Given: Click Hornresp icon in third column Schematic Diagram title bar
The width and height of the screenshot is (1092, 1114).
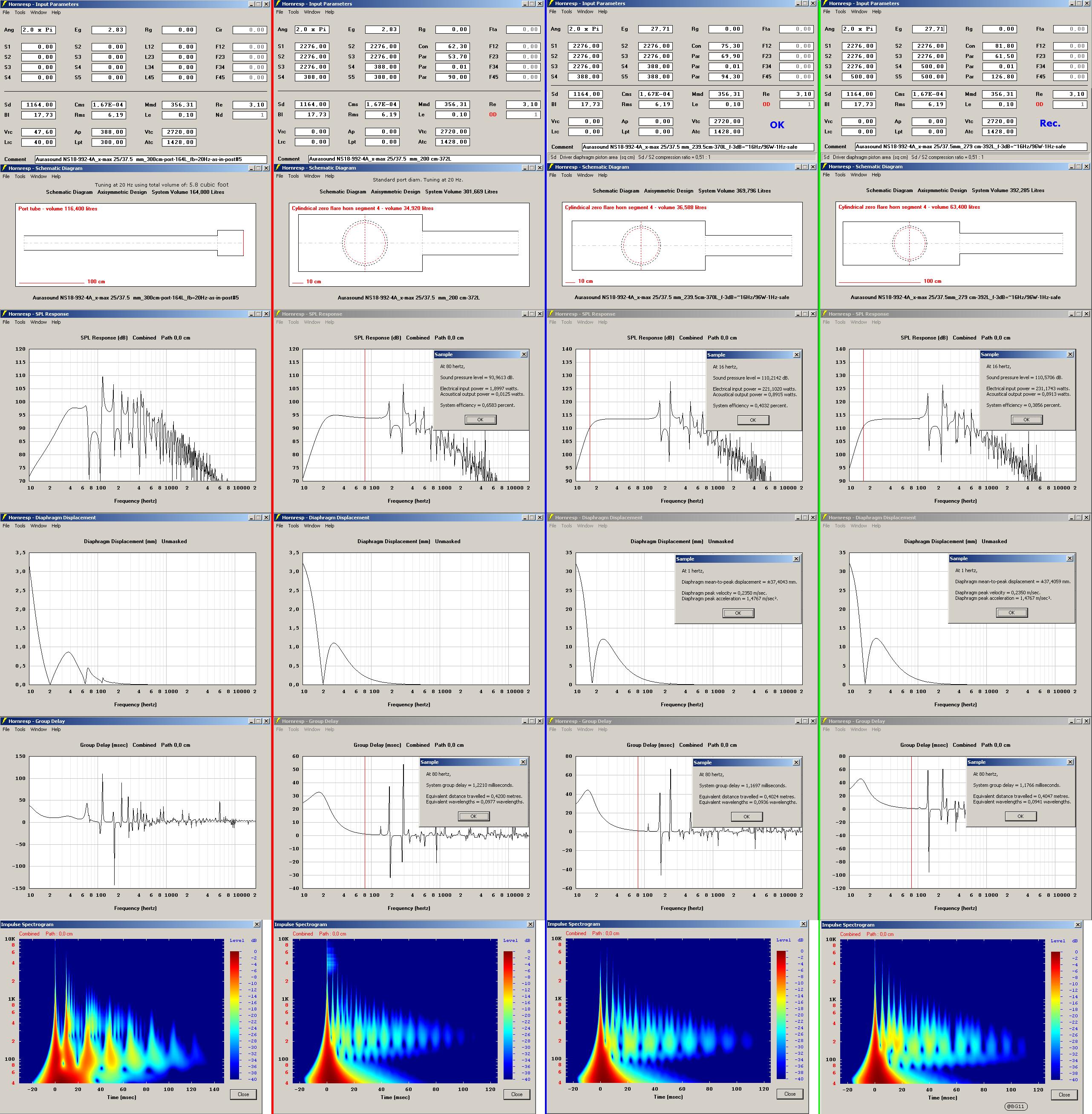Looking at the screenshot, I should click(551, 167).
